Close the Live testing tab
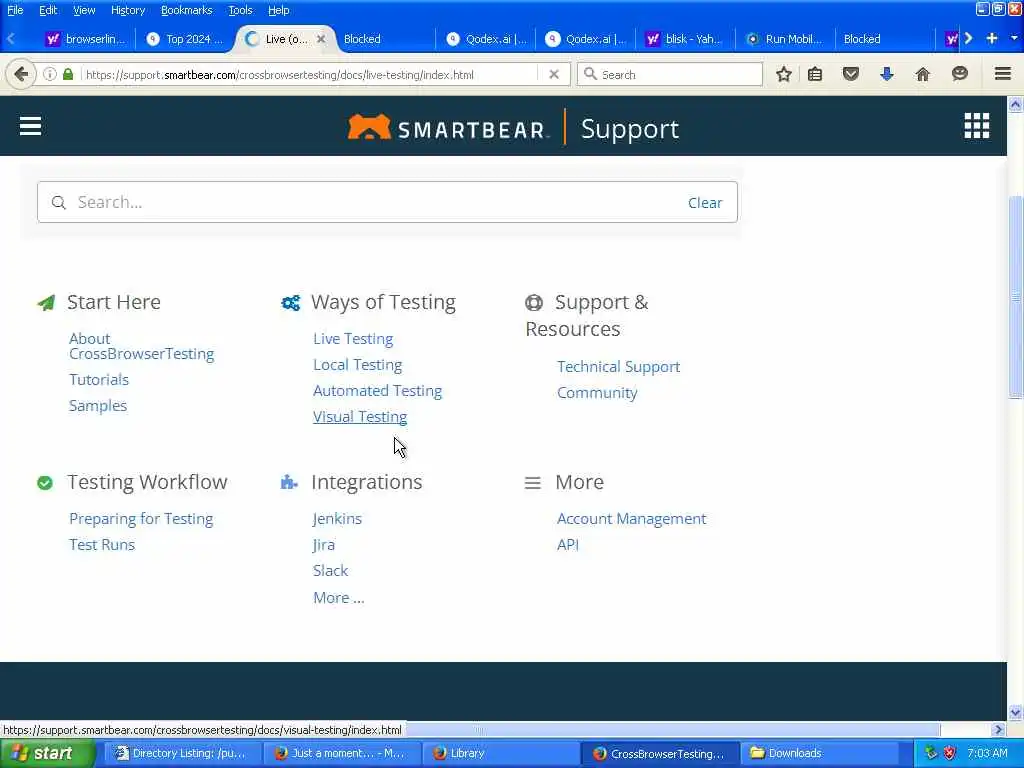1024x768 pixels. [321, 39]
